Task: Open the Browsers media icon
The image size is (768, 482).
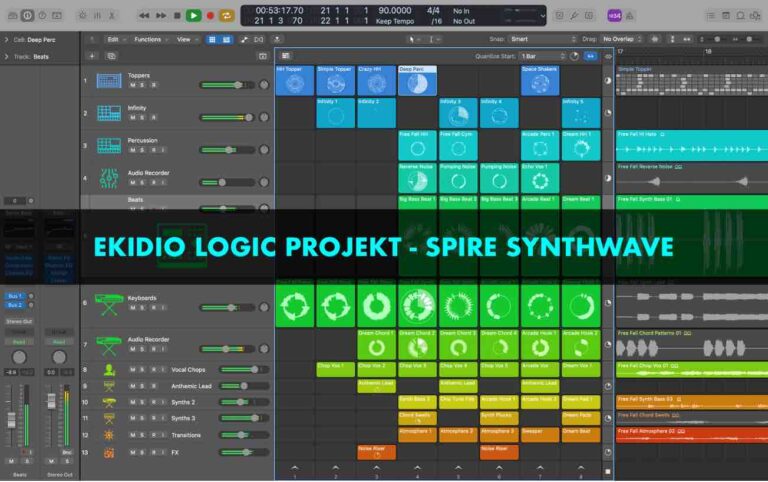Action: click(756, 16)
